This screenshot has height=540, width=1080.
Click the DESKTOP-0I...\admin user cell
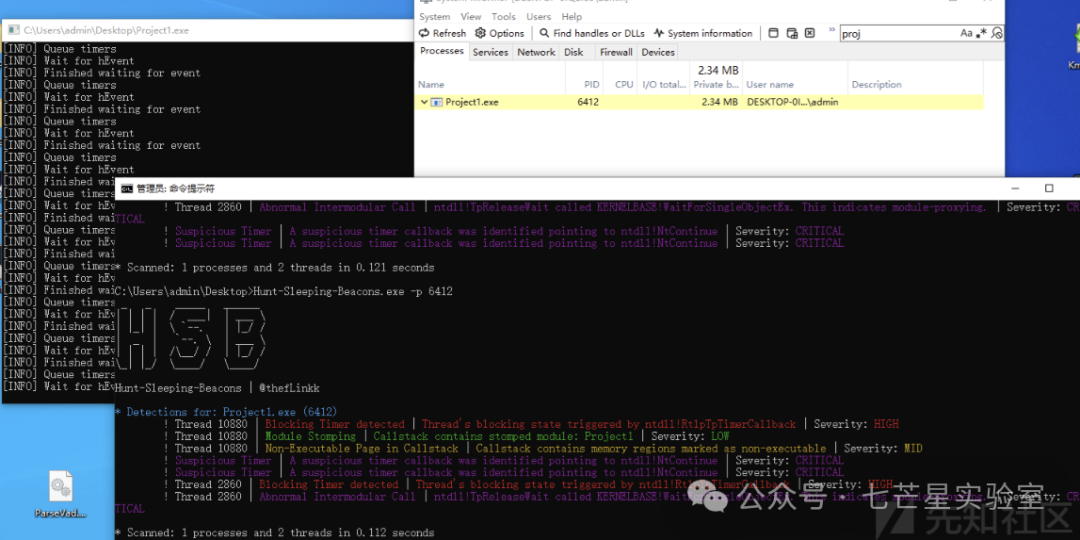coord(793,102)
